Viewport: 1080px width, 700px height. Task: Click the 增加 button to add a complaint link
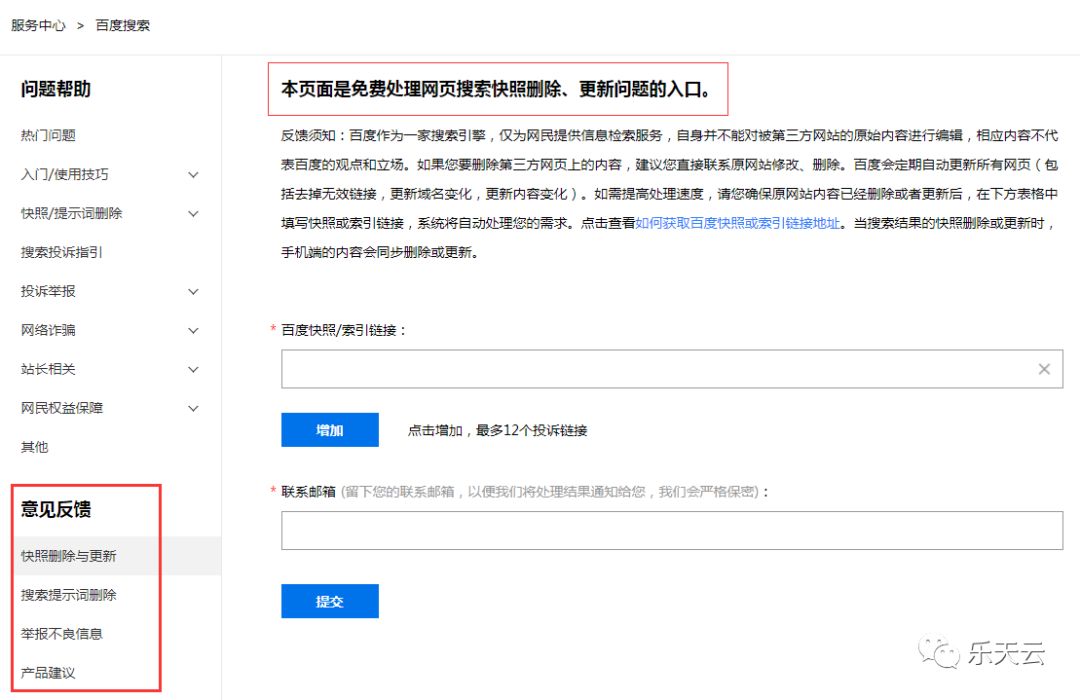pos(330,429)
